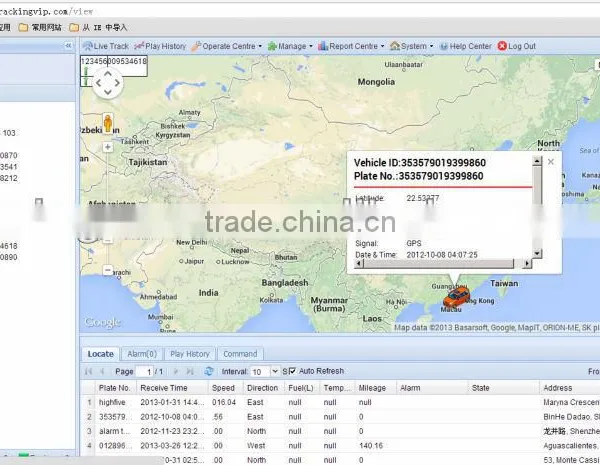
Task: Go to last page of results
Action: pos(190,371)
